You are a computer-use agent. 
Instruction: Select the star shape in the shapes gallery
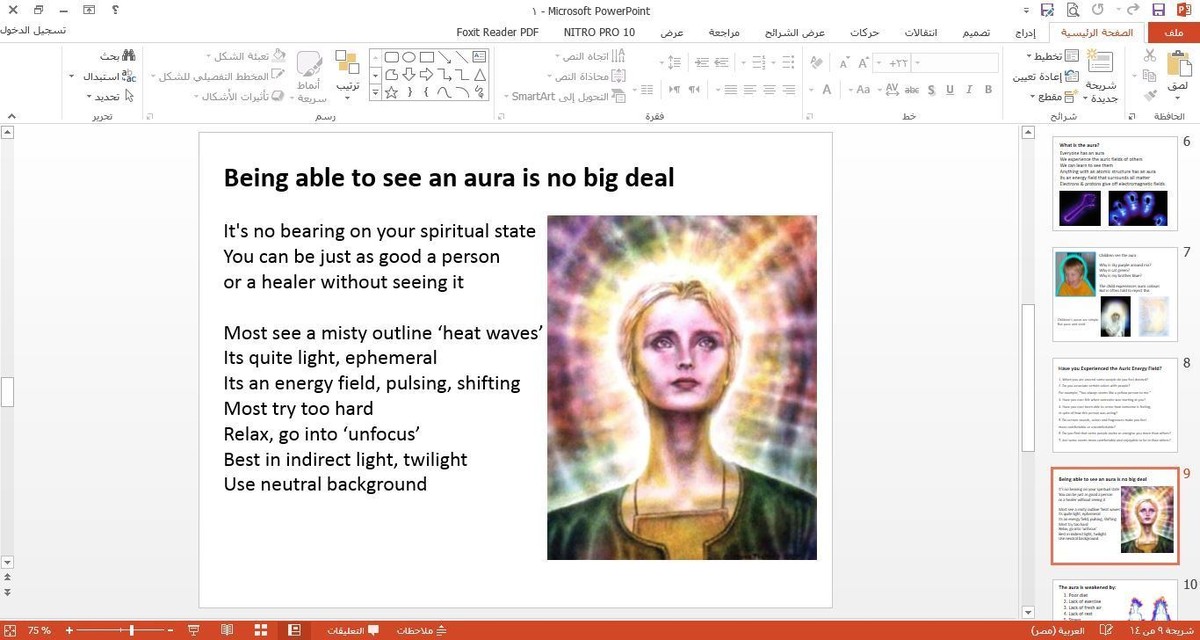pyautogui.click(x=391, y=92)
